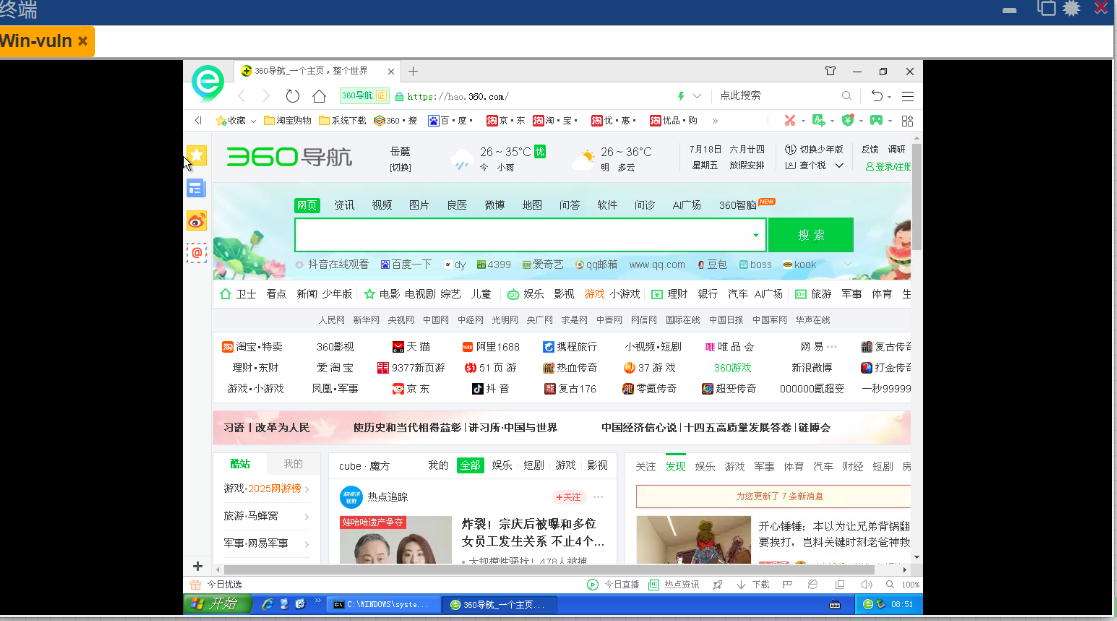The height and width of the screenshot is (621, 1117).
Task: Select the 资讯 search tab
Action: click(344, 205)
